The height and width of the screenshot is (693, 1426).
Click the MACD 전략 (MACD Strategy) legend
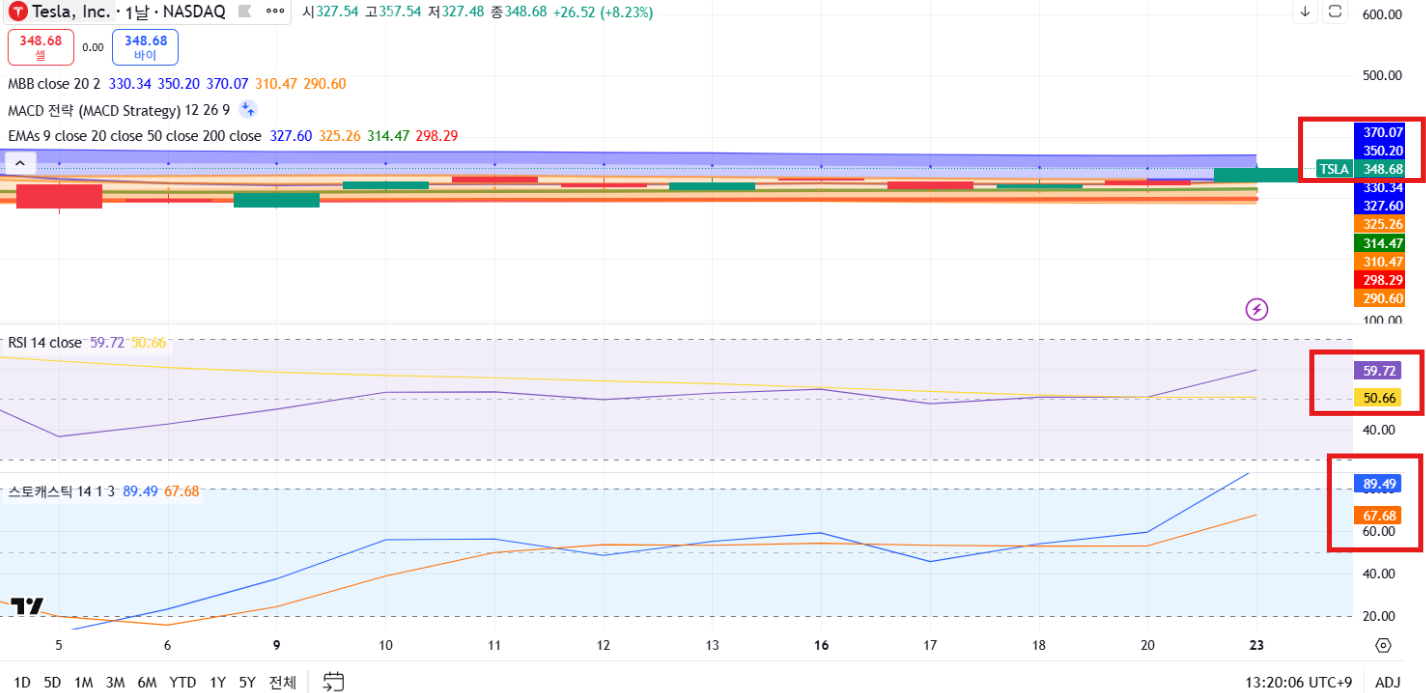point(119,110)
